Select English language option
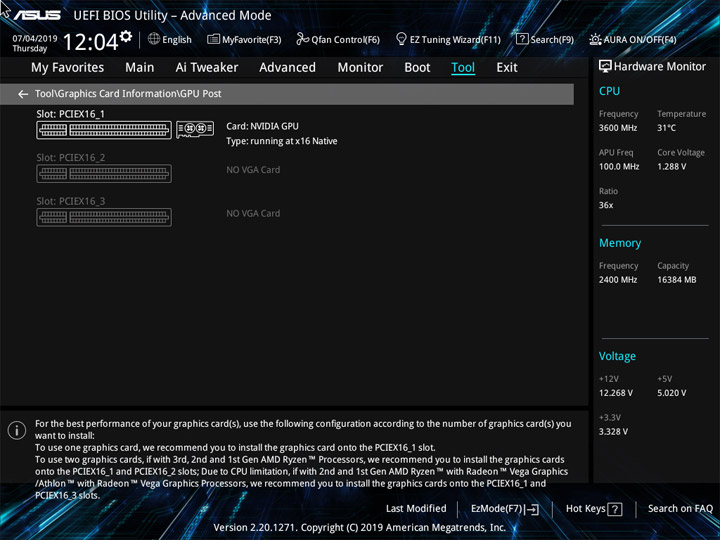This screenshot has height=540, width=720. (177, 39)
